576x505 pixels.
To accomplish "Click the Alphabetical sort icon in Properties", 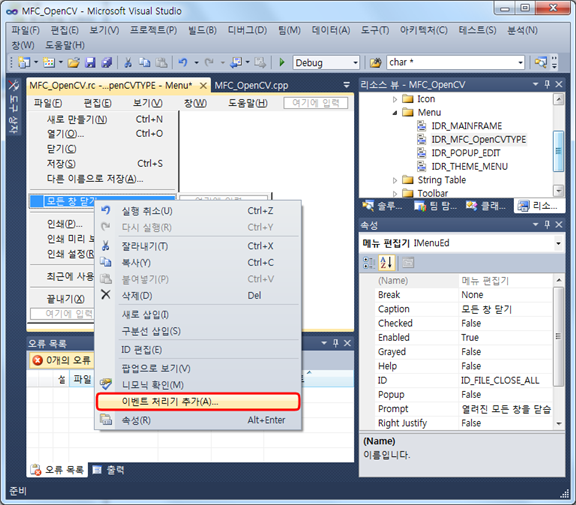I will click(x=386, y=263).
